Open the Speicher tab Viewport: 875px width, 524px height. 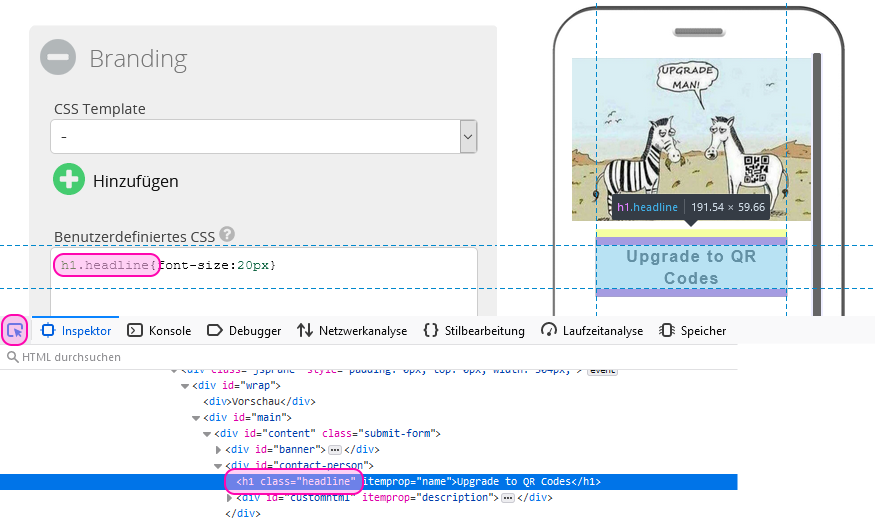tap(693, 331)
